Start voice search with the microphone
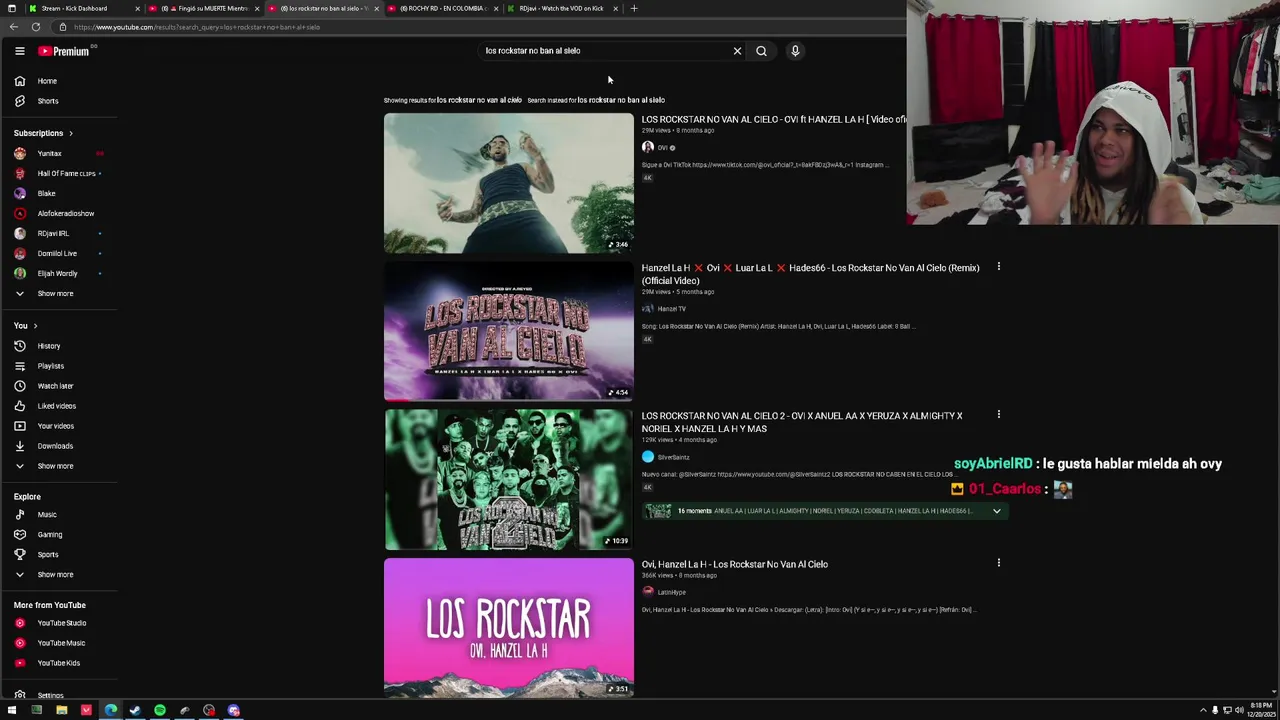The image size is (1280, 720). (795, 51)
